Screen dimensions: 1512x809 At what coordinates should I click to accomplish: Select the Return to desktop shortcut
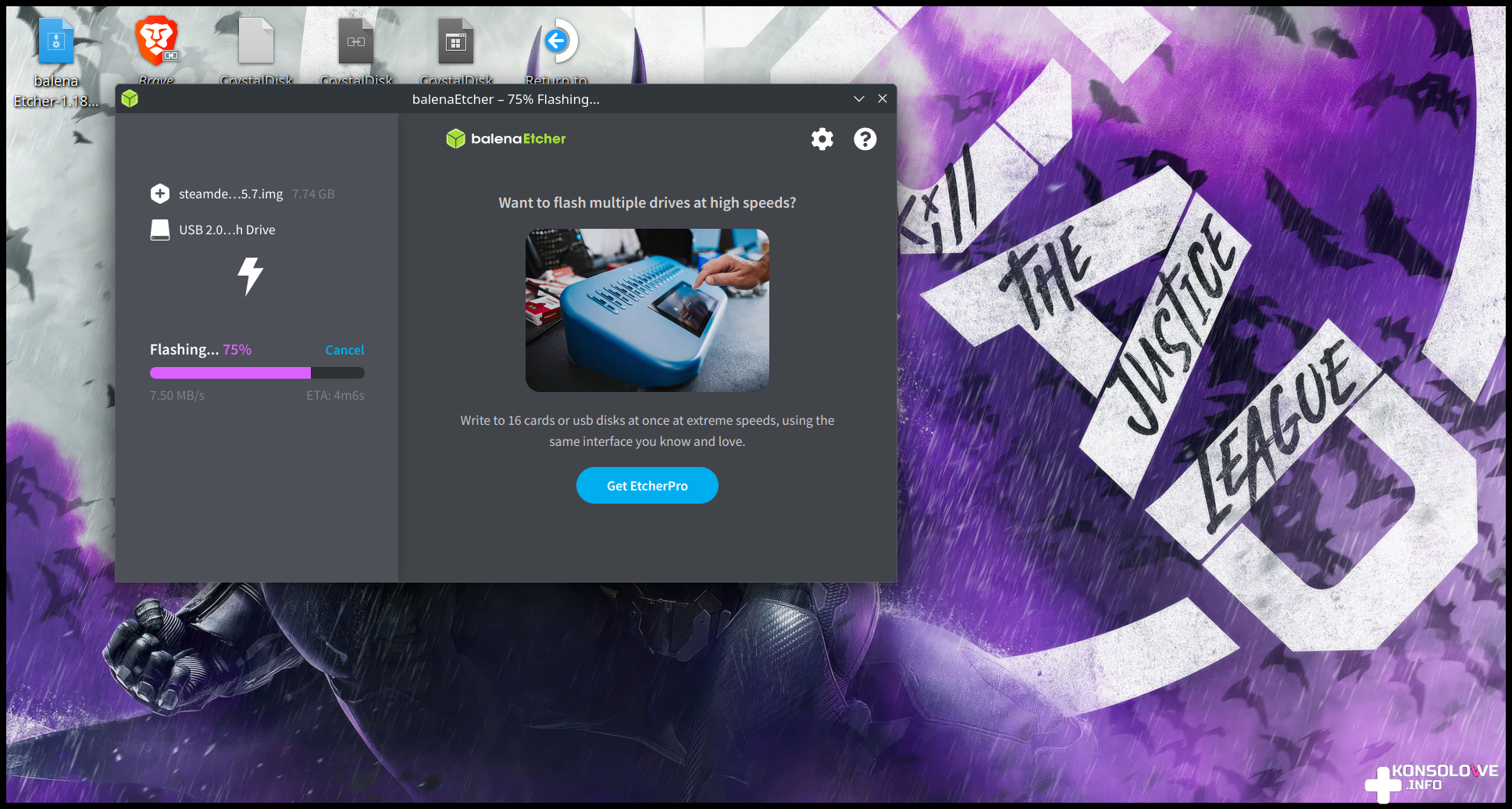(x=557, y=42)
